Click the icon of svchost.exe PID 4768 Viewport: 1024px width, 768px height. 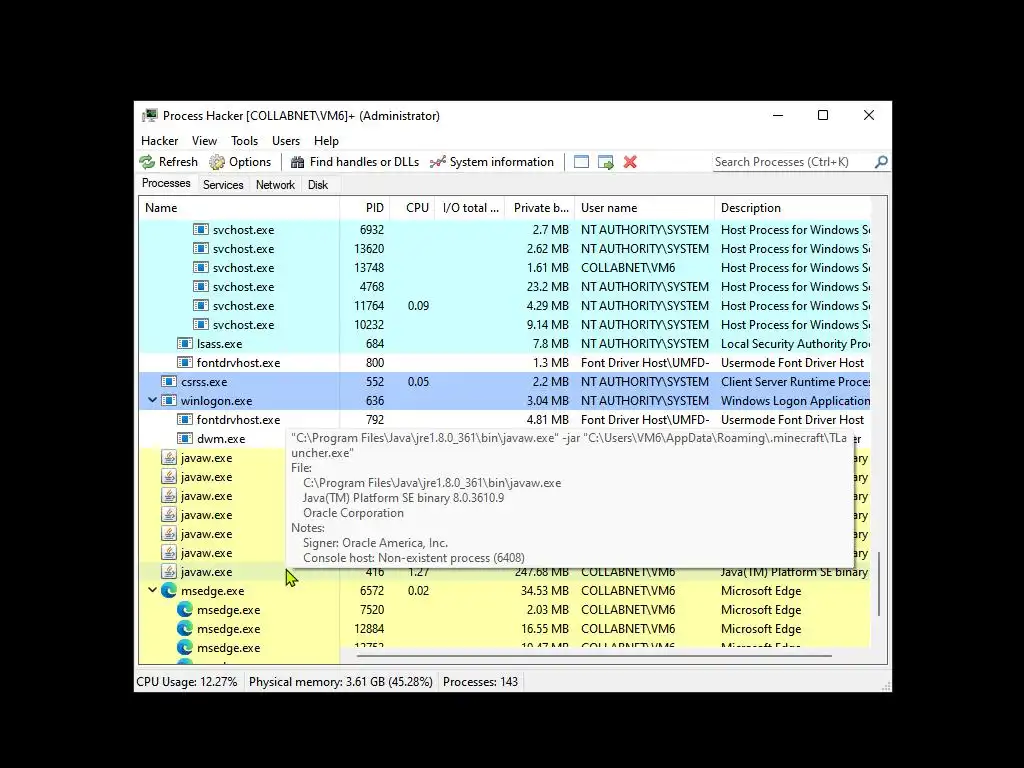200,287
